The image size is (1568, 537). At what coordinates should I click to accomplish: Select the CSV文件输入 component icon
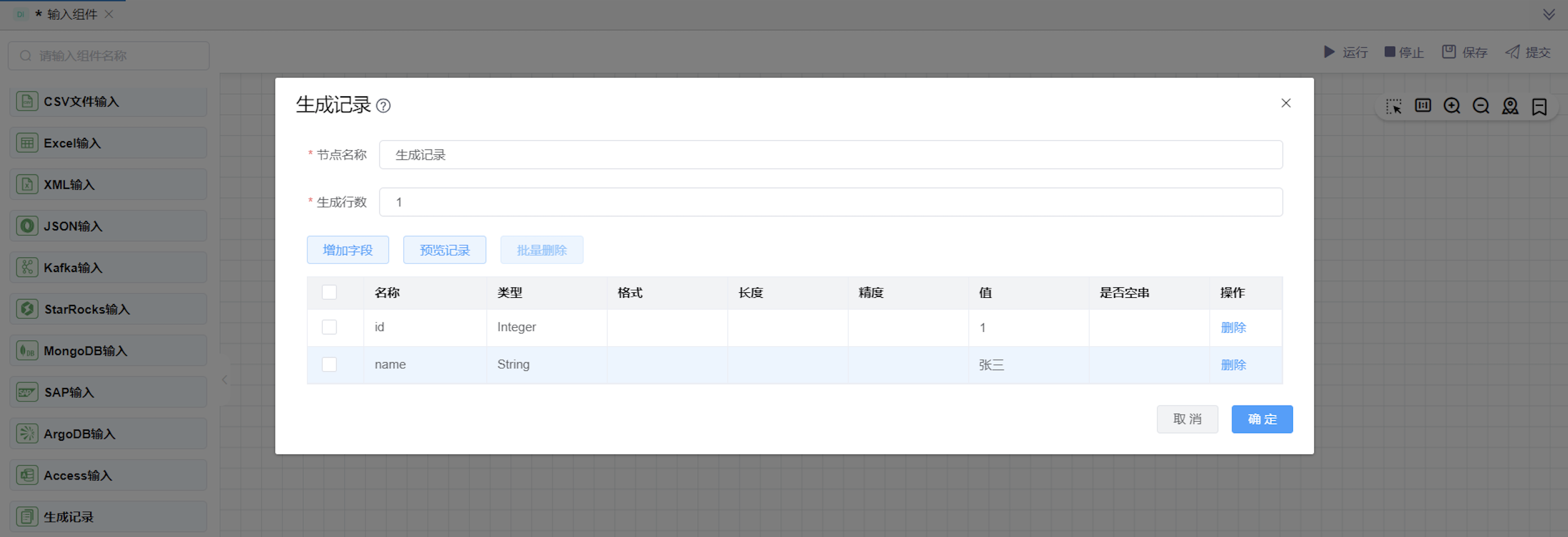pyautogui.click(x=27, y=101)
